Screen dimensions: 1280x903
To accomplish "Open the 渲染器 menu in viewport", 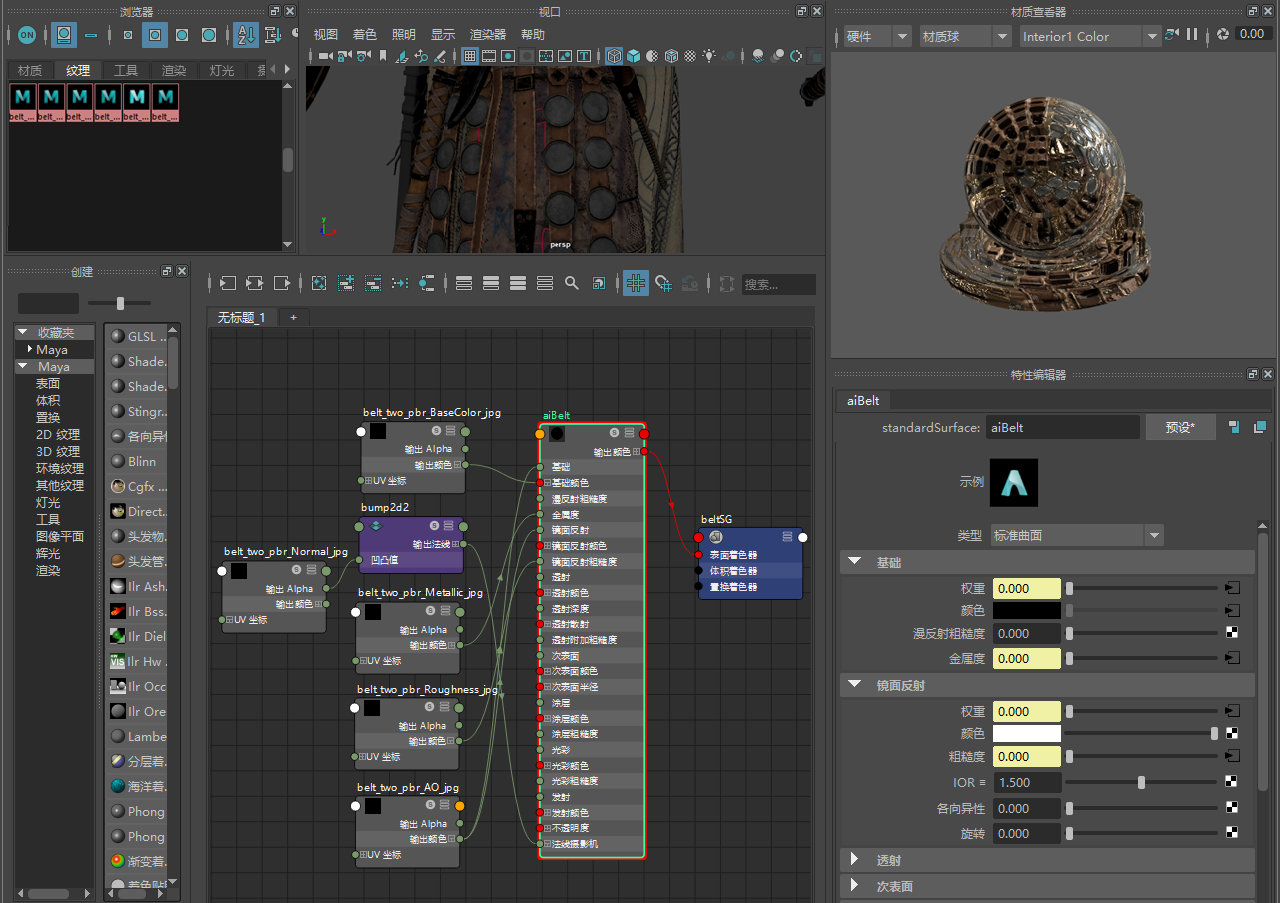I will 488,34.
